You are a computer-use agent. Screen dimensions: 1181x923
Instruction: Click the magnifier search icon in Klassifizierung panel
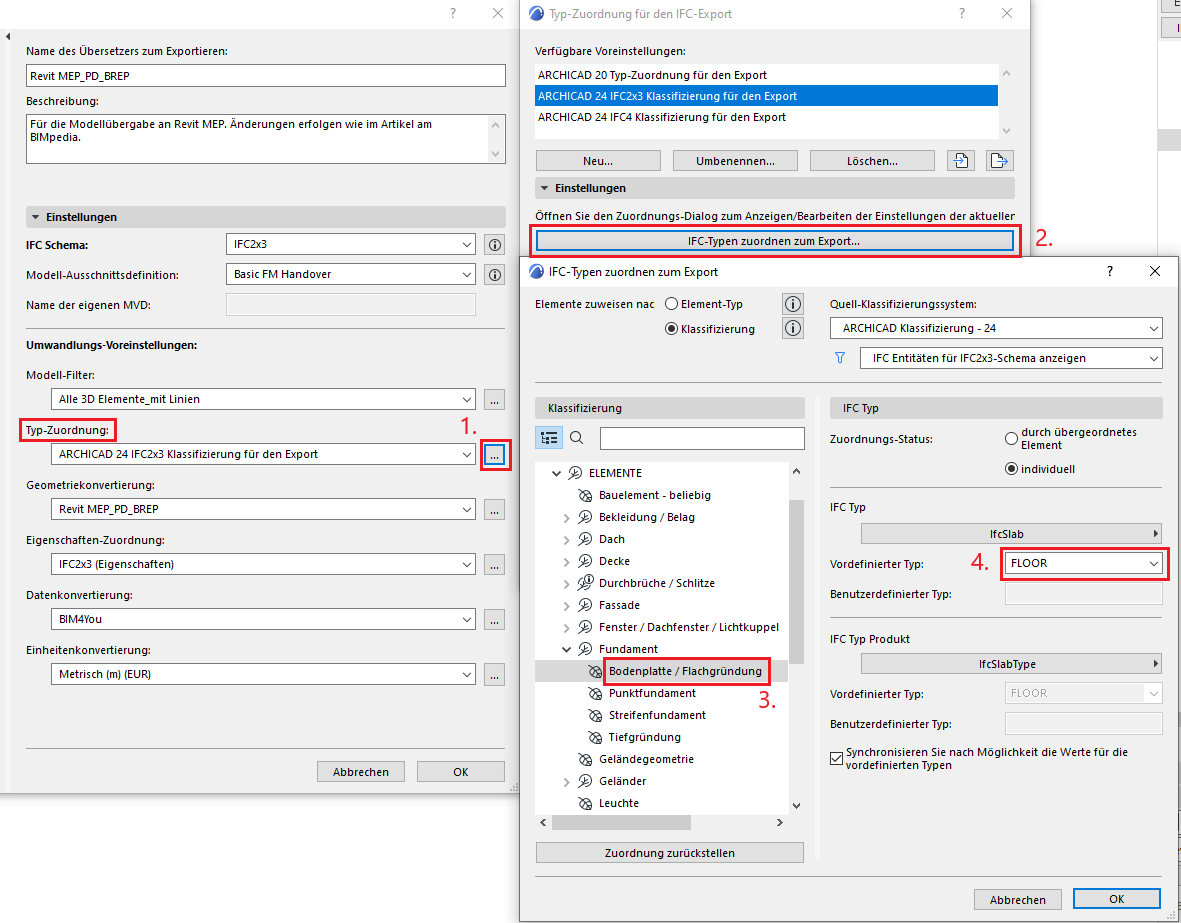577,437
